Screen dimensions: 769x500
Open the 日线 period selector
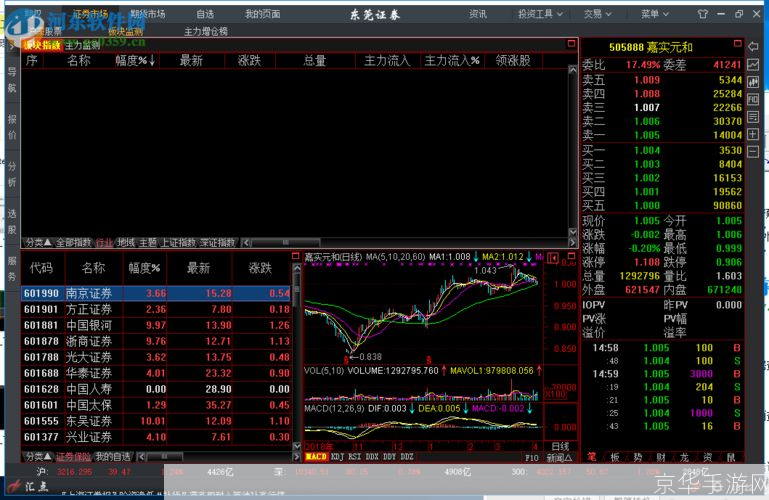pyautogui.click(x=560, y=446)
